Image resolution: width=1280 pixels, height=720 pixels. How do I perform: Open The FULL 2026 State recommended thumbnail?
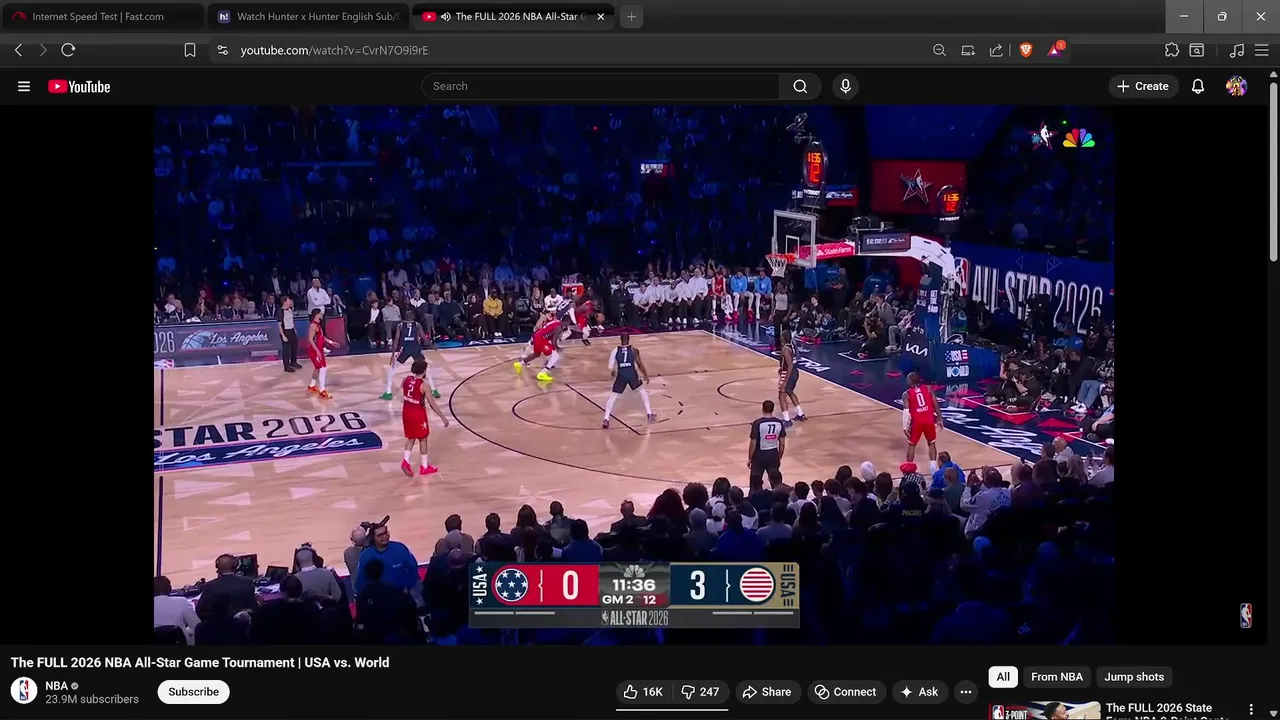click(1044, 710)
